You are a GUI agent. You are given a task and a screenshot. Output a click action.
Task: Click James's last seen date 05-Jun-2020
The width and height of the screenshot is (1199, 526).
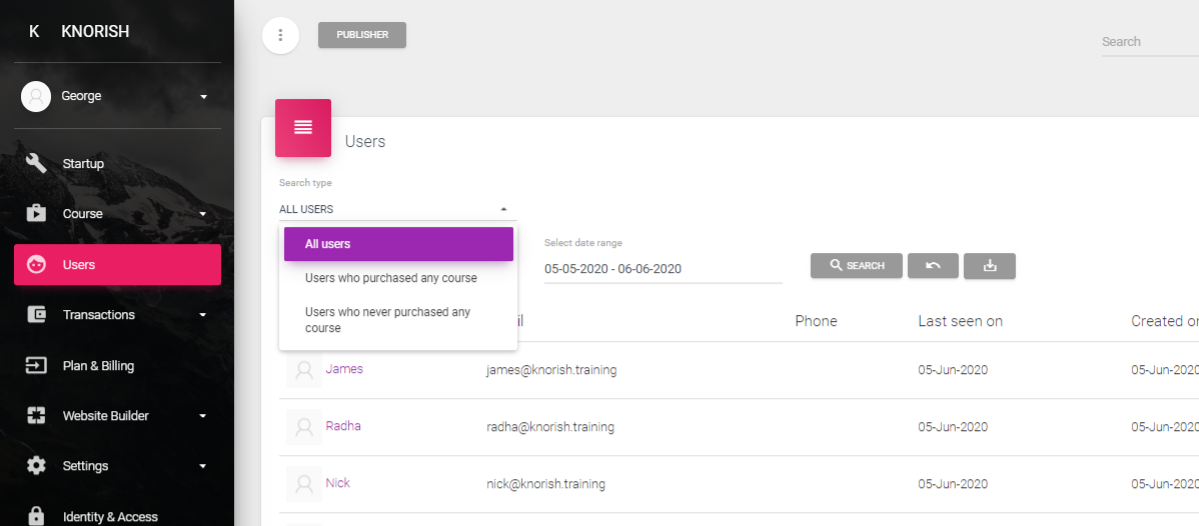pos(953,370)
